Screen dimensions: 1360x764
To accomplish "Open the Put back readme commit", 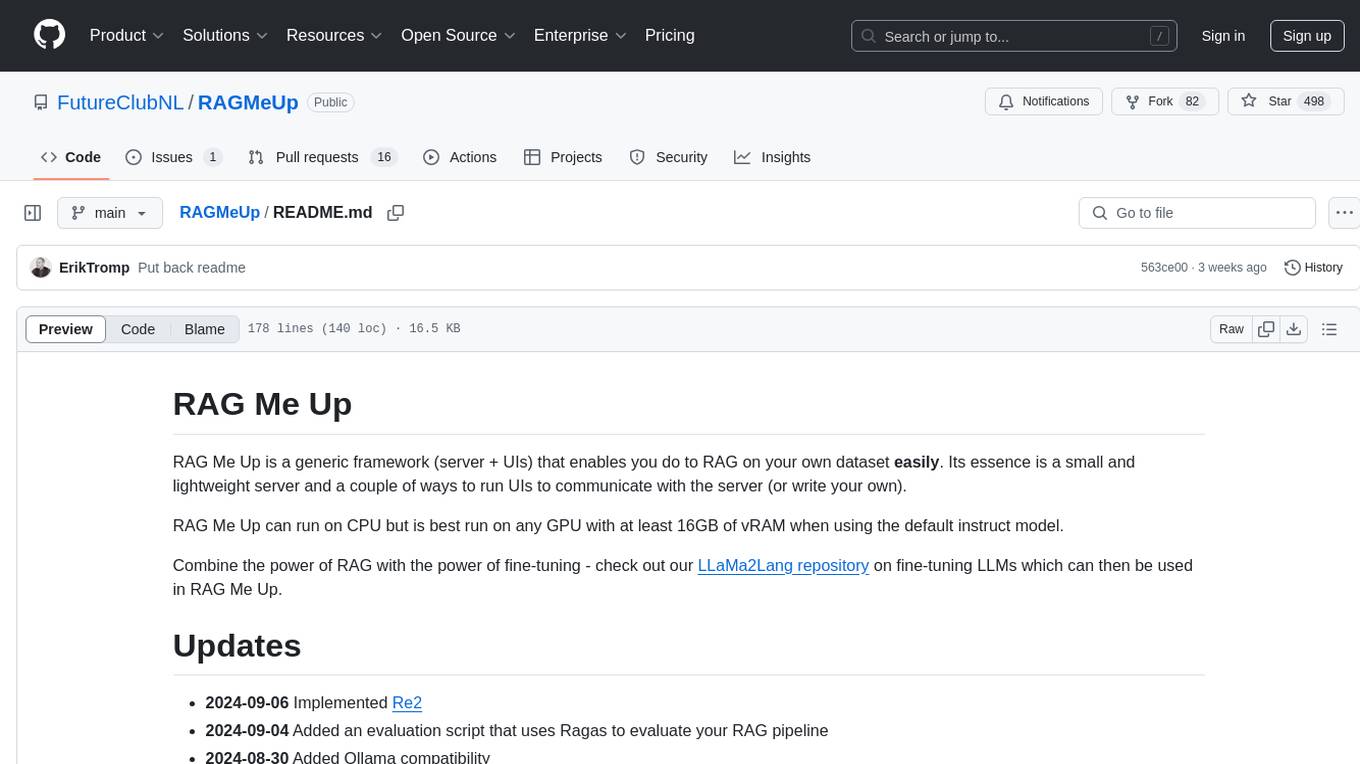I will tap(192, 268).
